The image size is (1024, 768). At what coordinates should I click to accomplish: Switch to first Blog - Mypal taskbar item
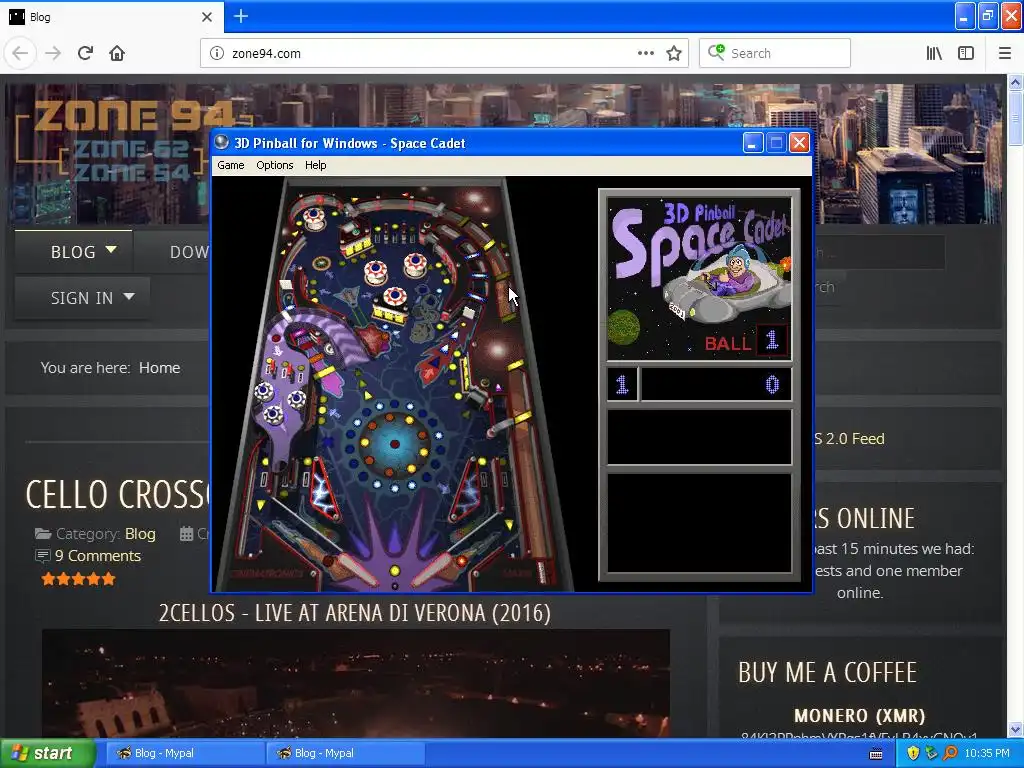pos(184,754)
